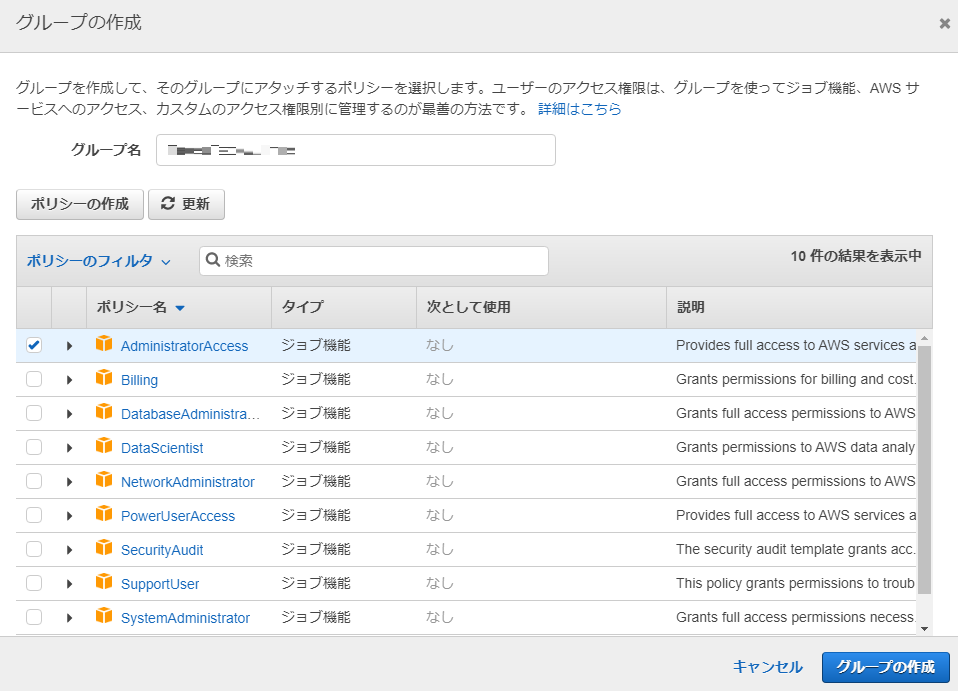Screen dimensions: 958x691
Task: Click the グループ名 input field
Action: coord(356,150)
